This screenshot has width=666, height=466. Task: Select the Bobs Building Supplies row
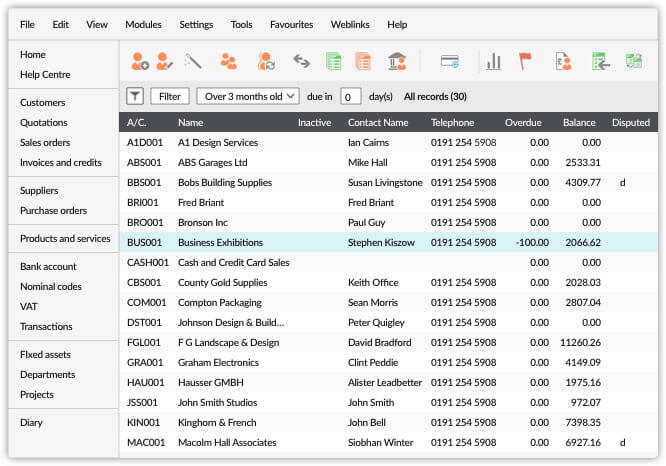[x=389, y=182]
